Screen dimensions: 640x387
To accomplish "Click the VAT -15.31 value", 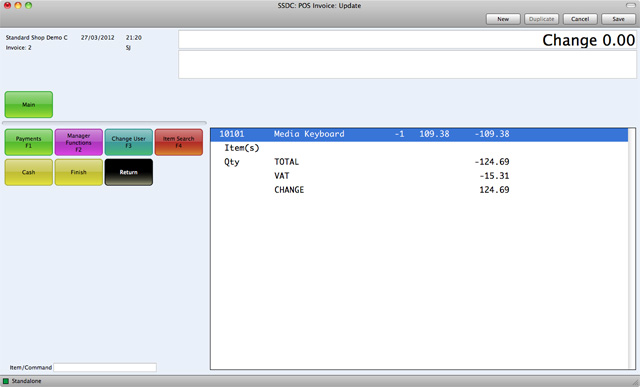I will tap(494, 176).
